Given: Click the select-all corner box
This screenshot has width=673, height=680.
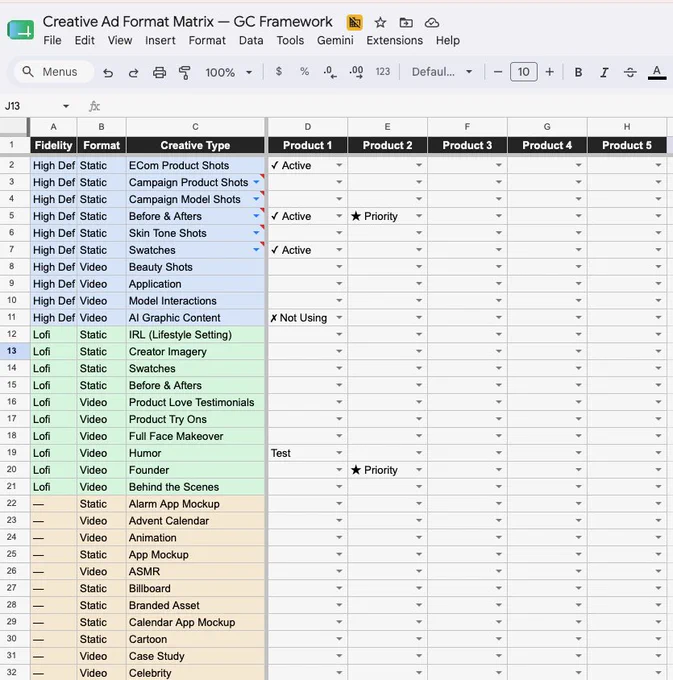Looking at the screenshot, I should coord(14,127).
